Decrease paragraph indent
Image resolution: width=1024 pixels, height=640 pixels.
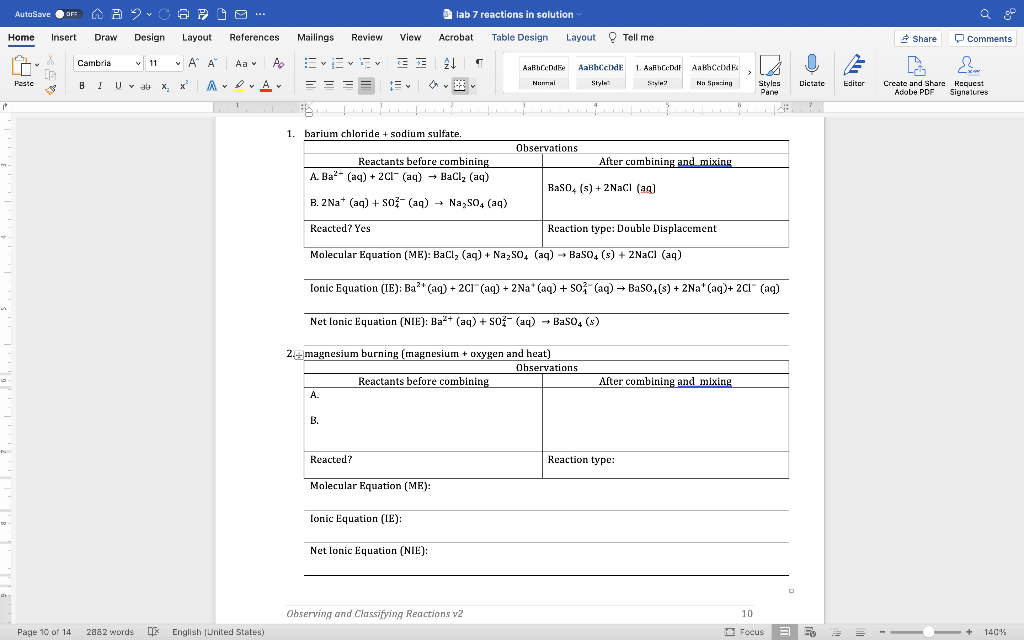pos(402,63)
